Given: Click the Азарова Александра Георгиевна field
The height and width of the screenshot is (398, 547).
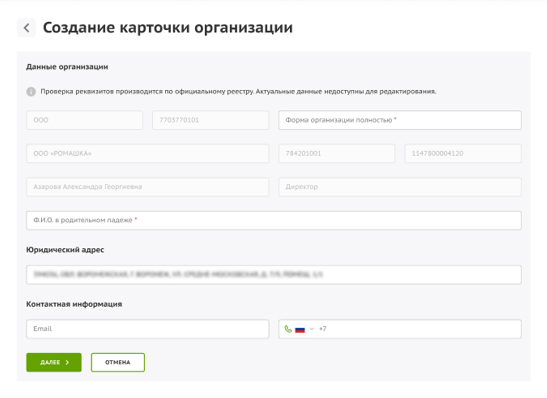Looking at the screenshot, I should tap(148, 187).
